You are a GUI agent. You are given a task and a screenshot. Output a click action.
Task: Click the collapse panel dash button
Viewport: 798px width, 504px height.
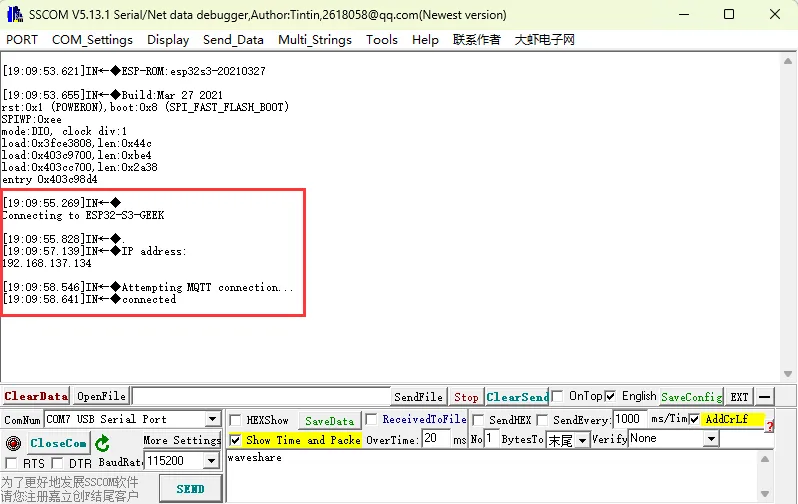pyautogui.click(x=765, y=397)
